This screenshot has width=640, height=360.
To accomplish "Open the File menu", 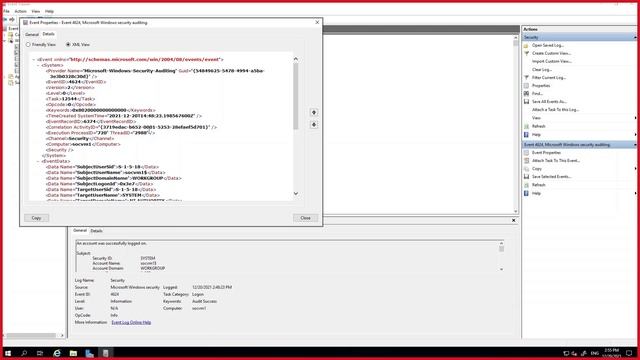I will coord(6,11).
